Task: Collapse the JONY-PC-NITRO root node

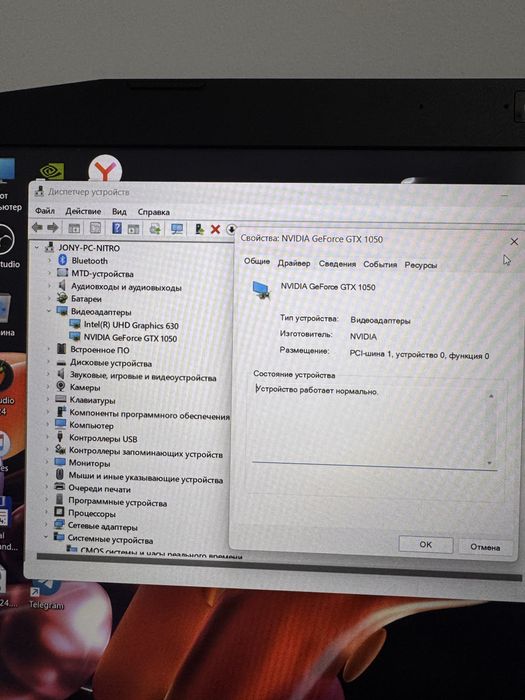Action: (x=38, y=248)
